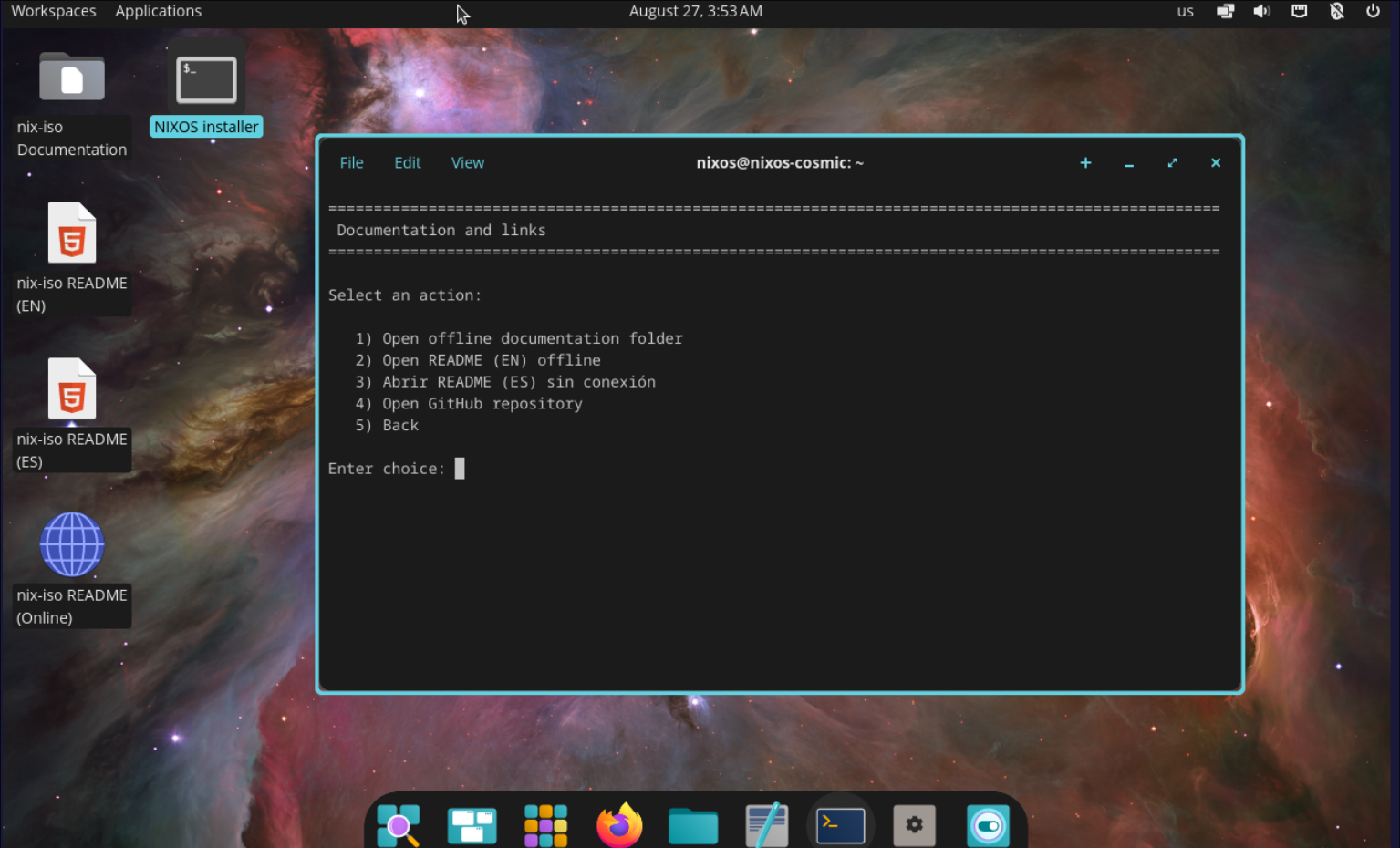Maximize the terminal window
The image size is (1400, 848).
tap(1172, 162)
